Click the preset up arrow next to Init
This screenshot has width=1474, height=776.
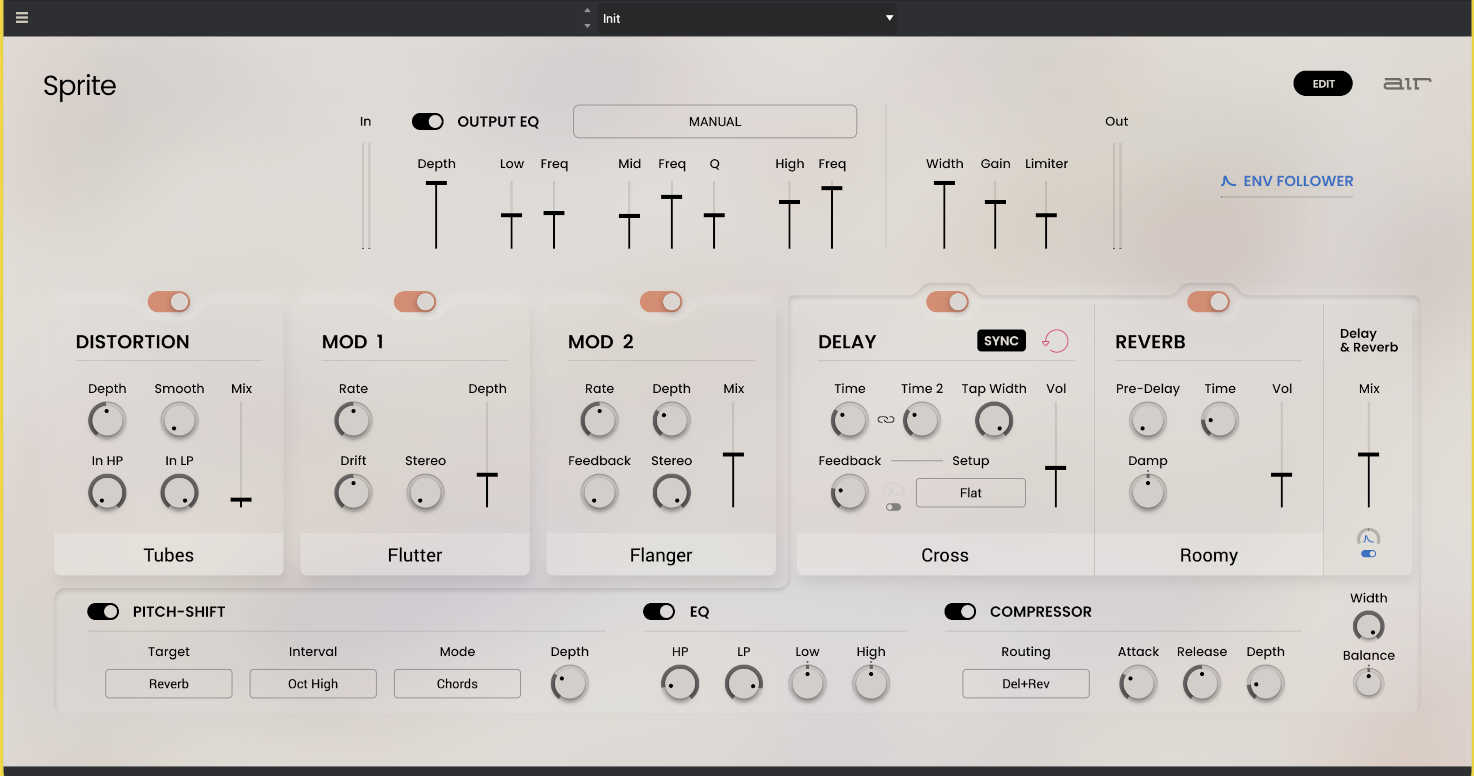587,11
